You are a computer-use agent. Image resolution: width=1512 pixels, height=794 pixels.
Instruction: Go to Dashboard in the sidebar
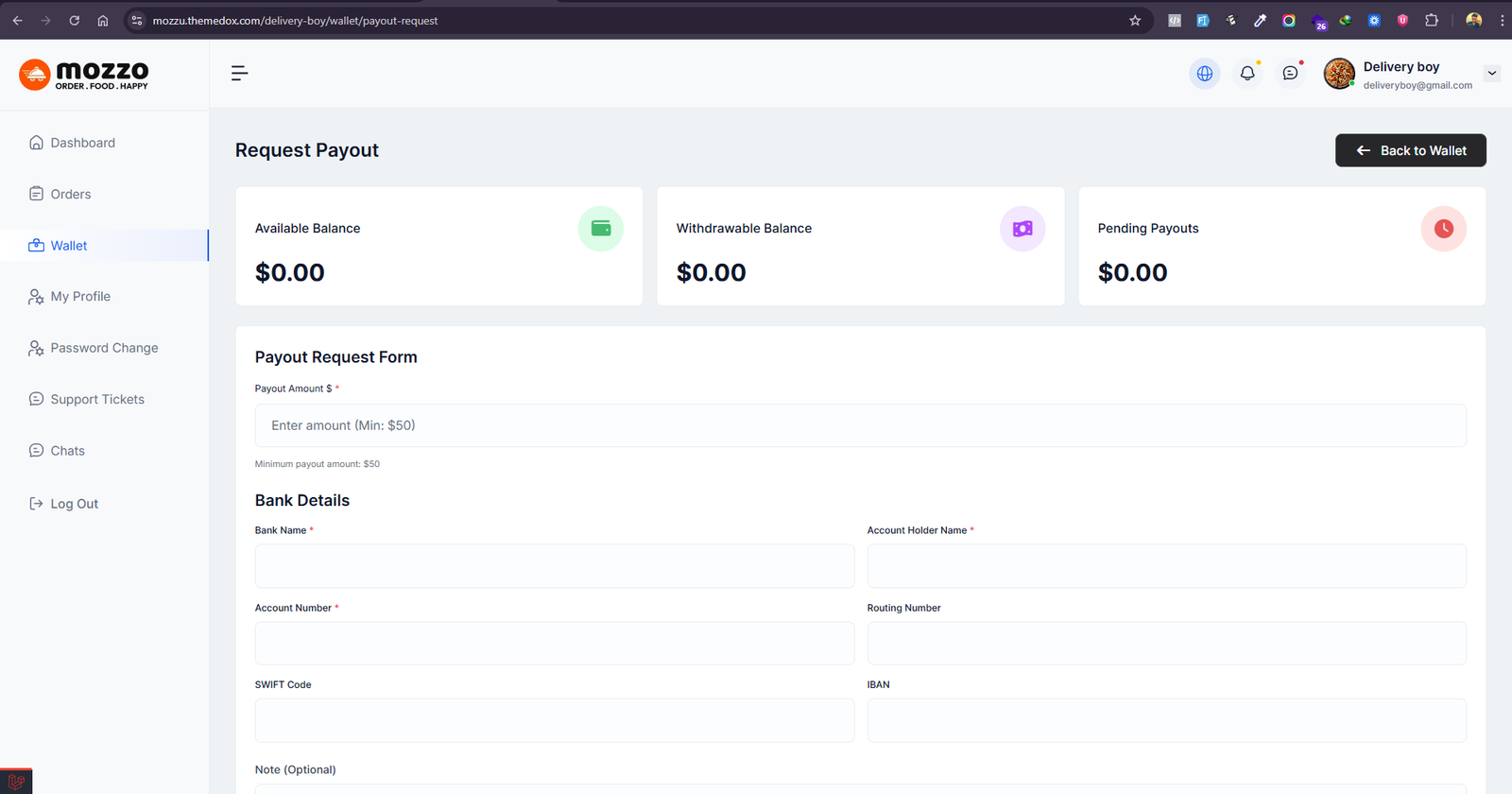[x=82, y=143]
